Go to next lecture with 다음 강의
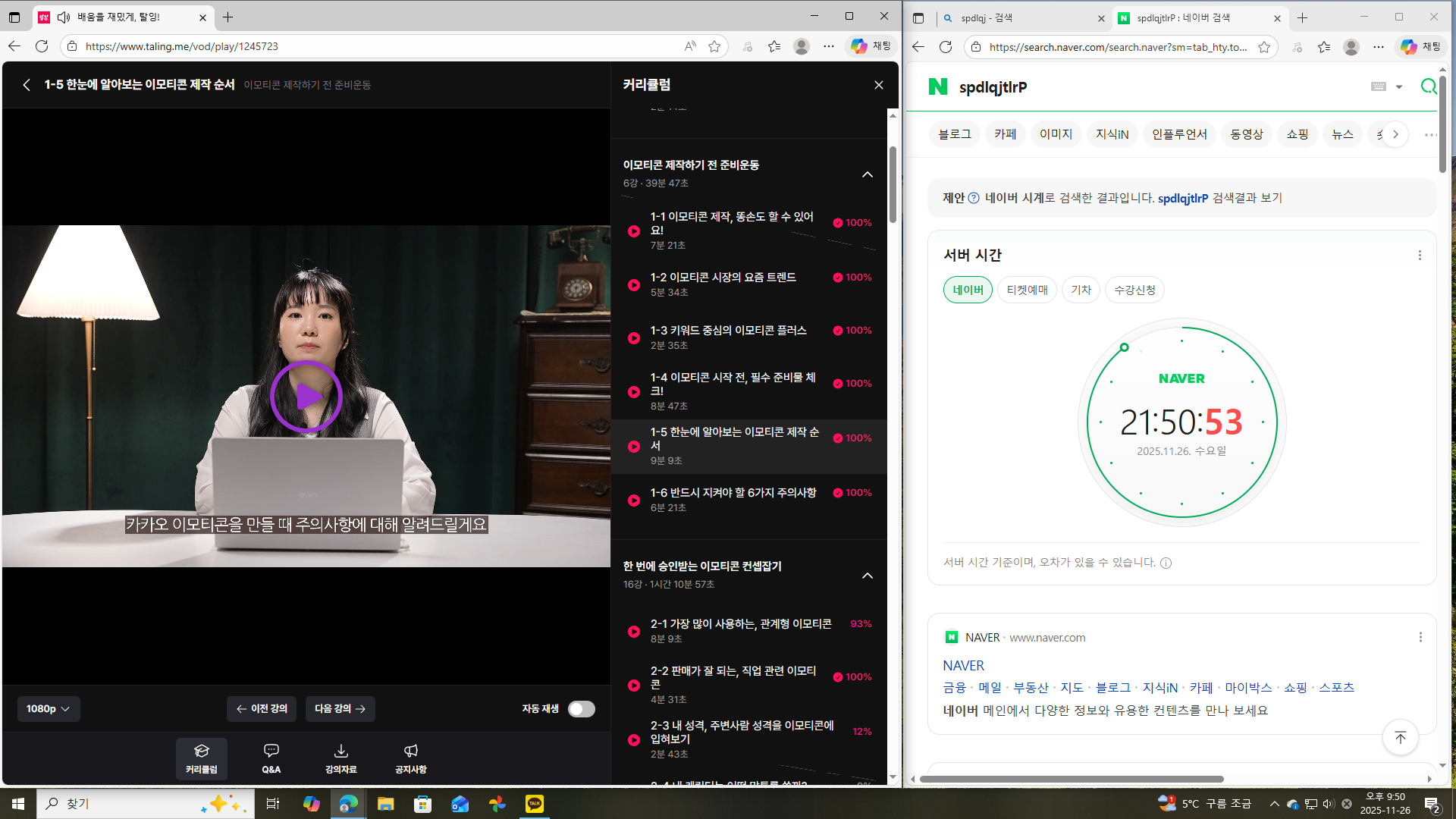The image size is (1456, 819). [340, 709]
